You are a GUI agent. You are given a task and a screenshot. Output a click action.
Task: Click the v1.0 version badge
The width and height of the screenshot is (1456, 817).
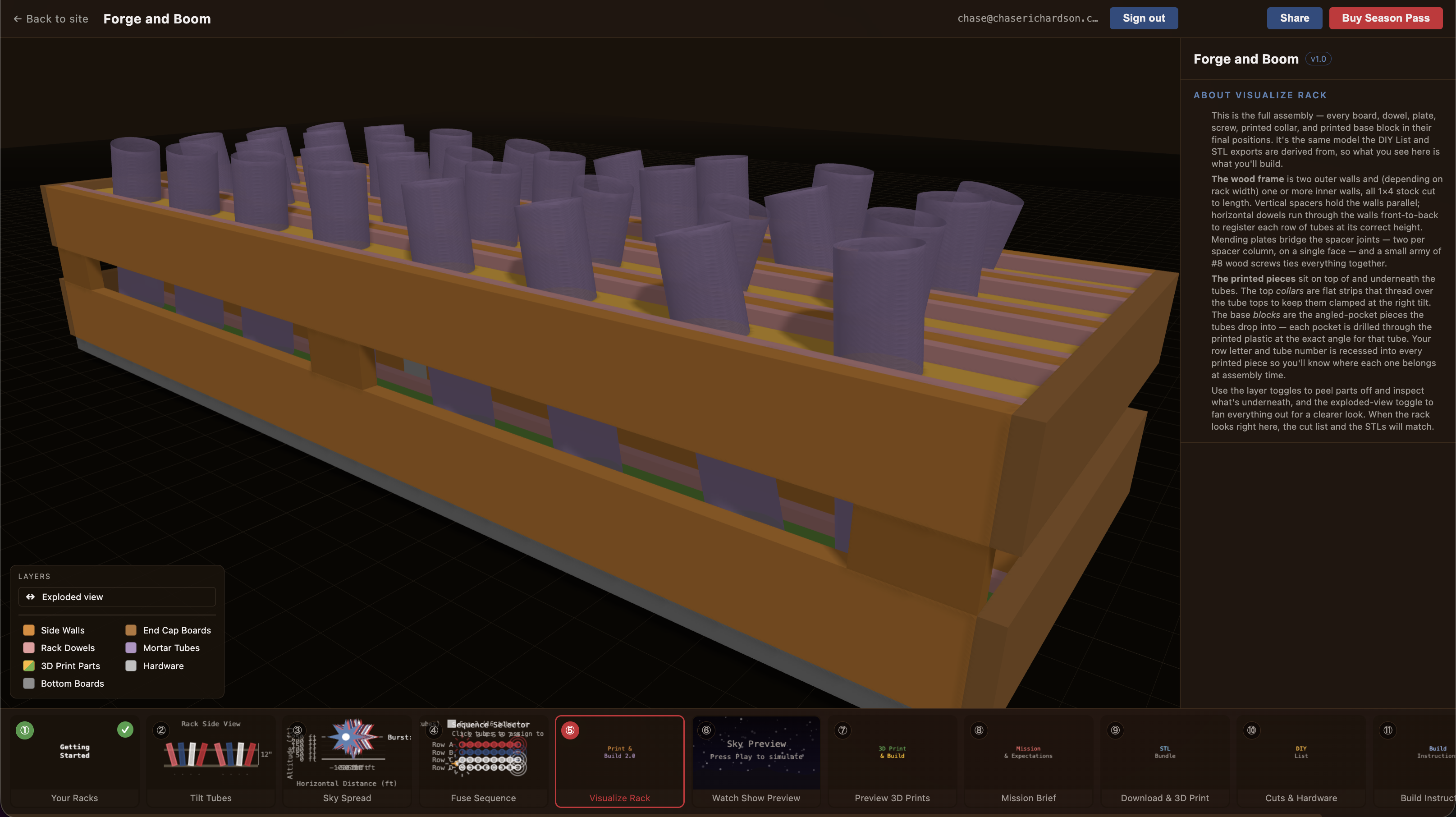1318,59
